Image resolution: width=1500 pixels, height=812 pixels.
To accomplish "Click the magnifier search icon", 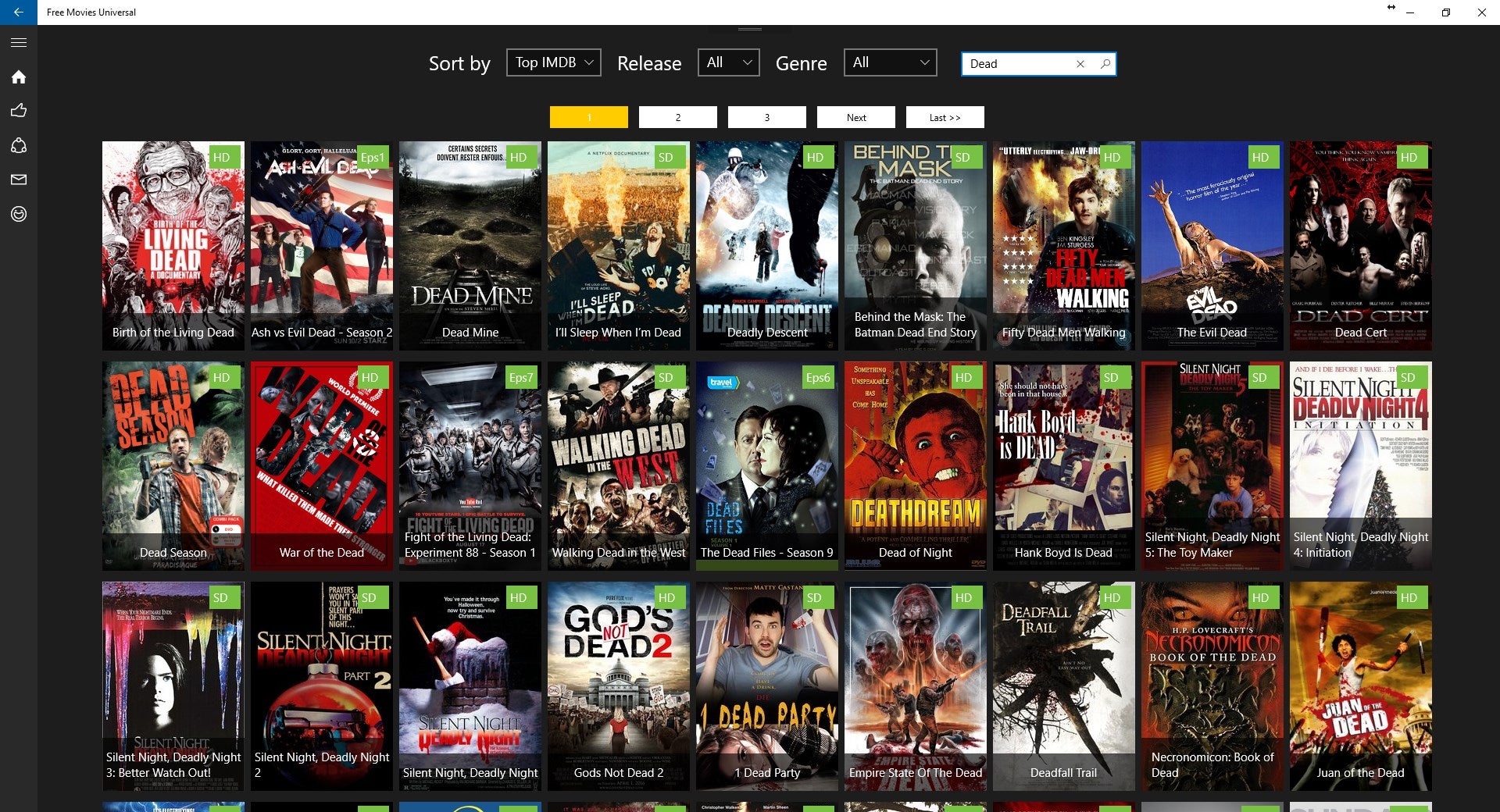I will coord(1105,64).
